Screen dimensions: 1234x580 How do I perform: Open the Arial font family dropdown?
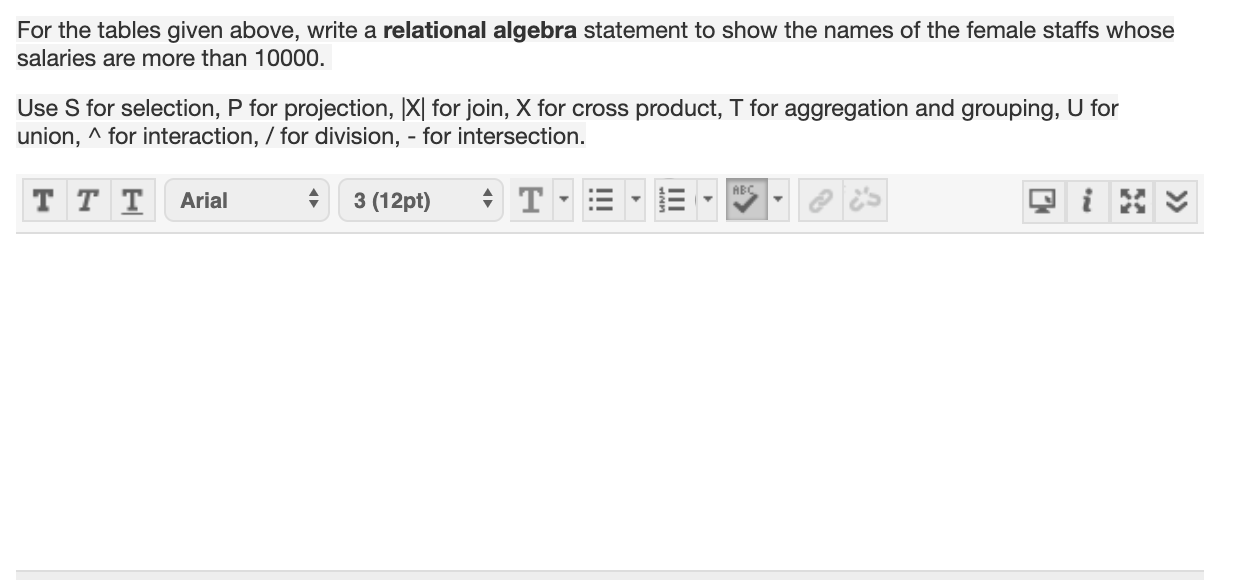(x=246, y=200)
